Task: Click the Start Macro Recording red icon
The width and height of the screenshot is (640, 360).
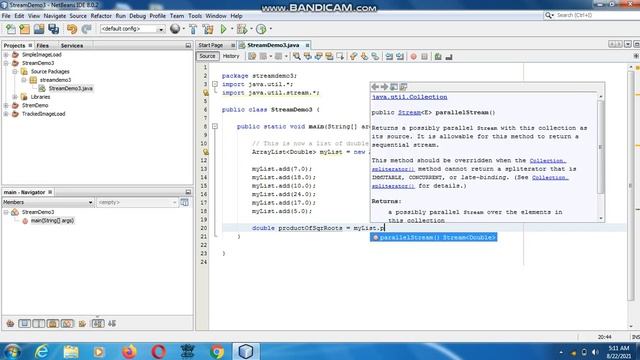Action: pos(413,57)
